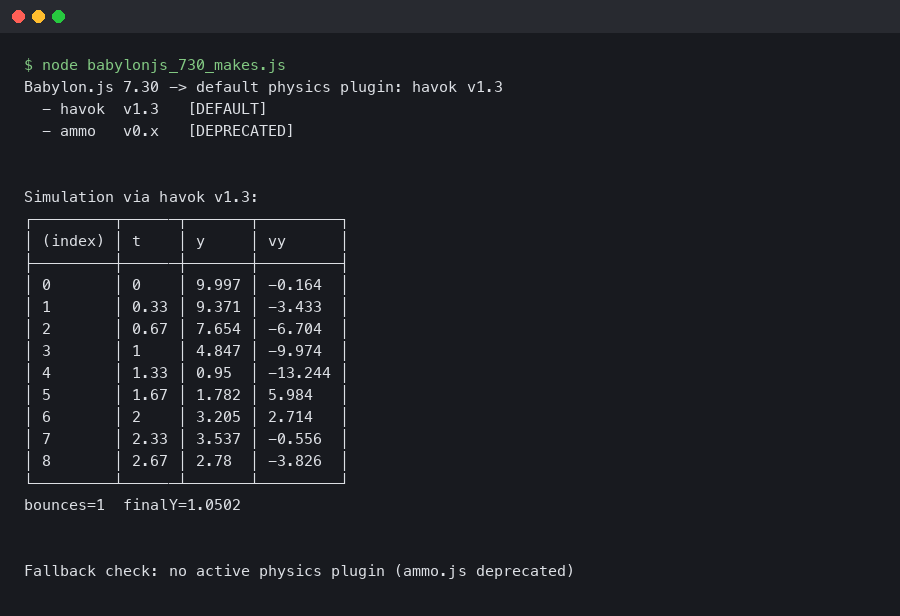Click the bounces=1 output text
900x616 pixels.
64,505
